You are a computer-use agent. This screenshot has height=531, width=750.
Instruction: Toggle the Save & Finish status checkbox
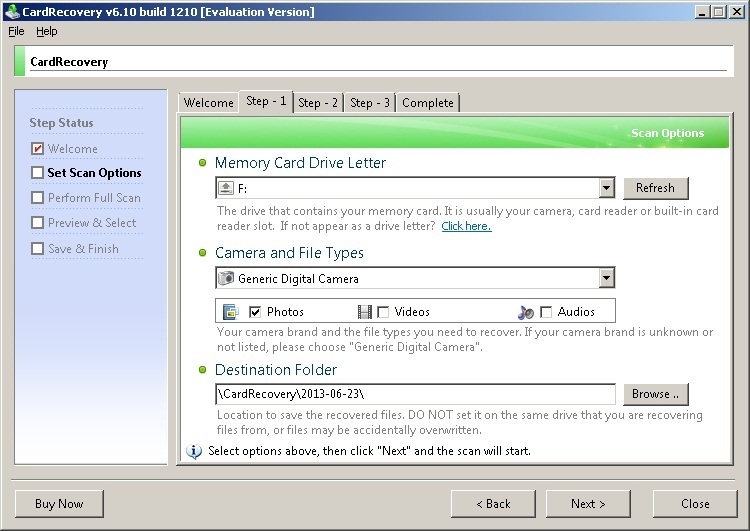[37, 248]
